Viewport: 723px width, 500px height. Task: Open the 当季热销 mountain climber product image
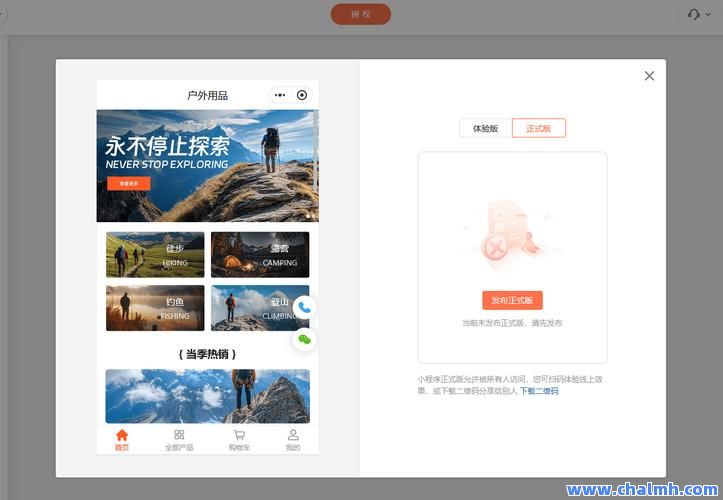tap(207, 396)
